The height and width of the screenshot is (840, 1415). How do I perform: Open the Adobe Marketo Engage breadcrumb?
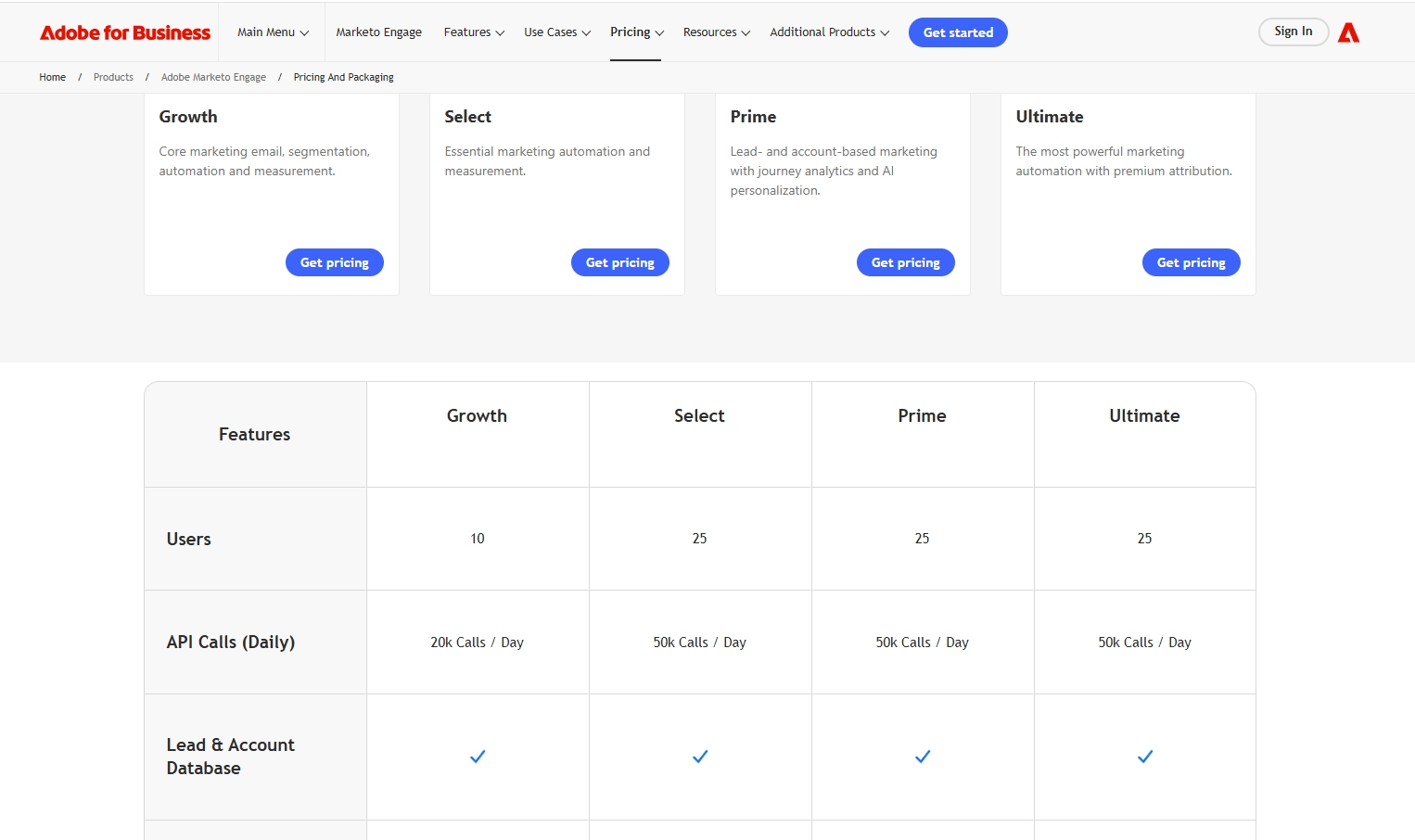[x=213, y=77]
